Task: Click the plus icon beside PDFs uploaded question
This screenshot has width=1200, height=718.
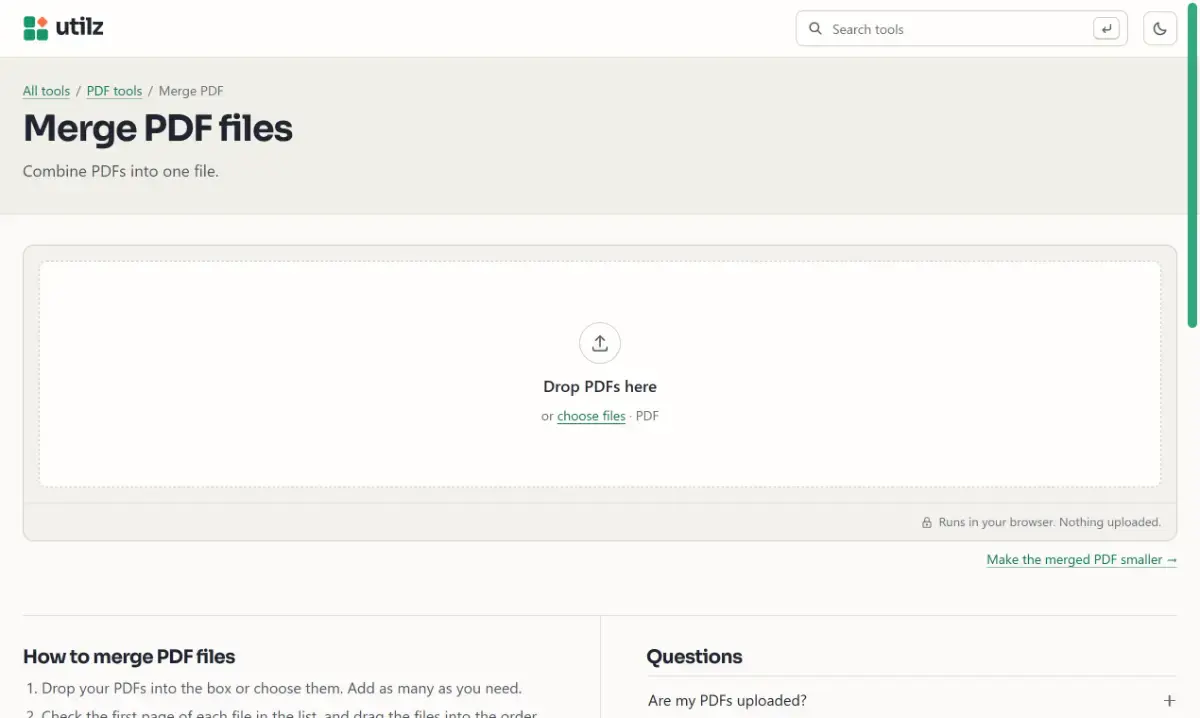Action: click(x=1169, y=701)
